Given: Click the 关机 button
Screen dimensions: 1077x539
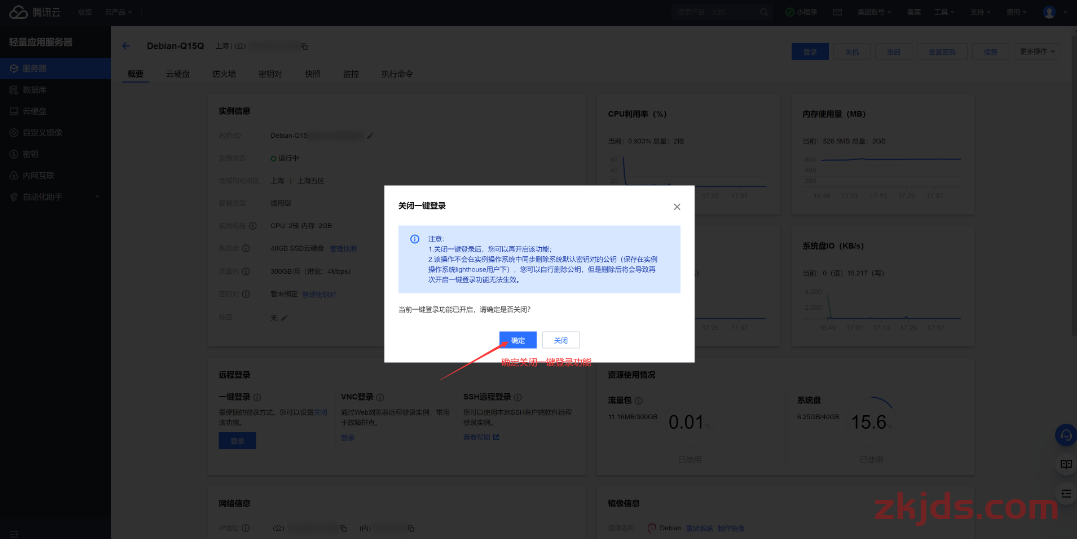Looking at the screenshot, I should click(x=852, y=51).
